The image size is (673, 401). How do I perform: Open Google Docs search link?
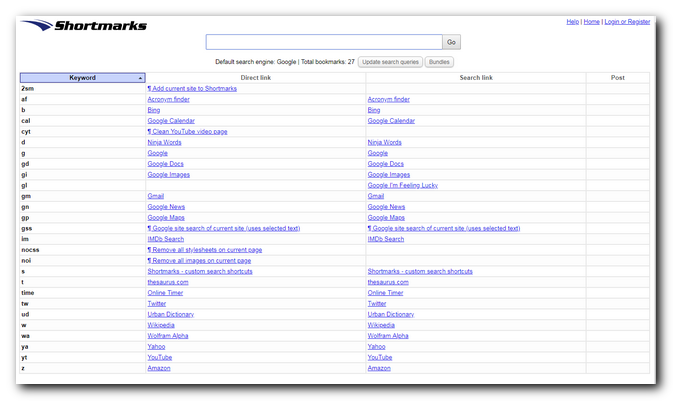click(385, 164)
